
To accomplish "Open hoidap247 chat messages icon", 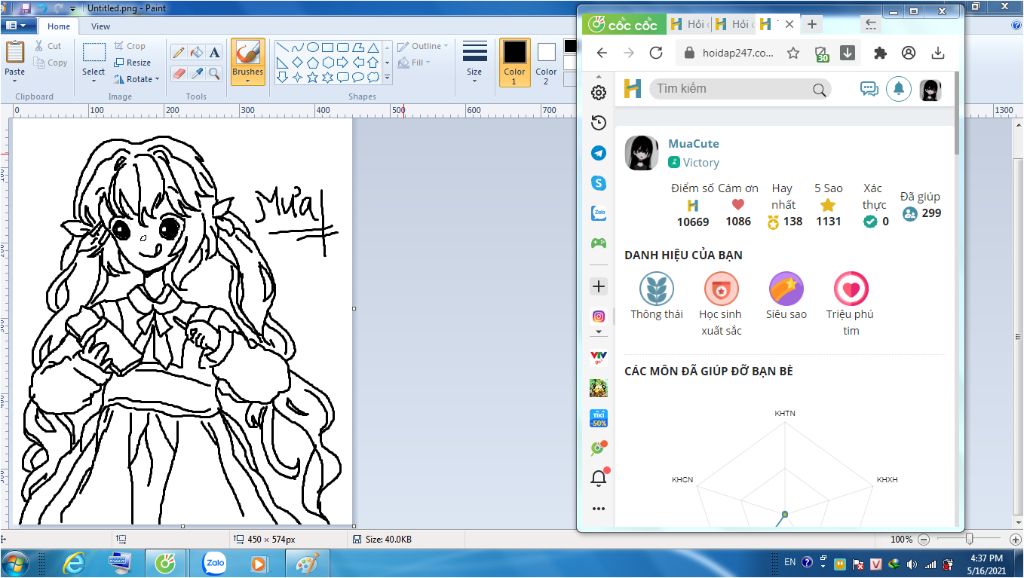I will tap(869, 89).
